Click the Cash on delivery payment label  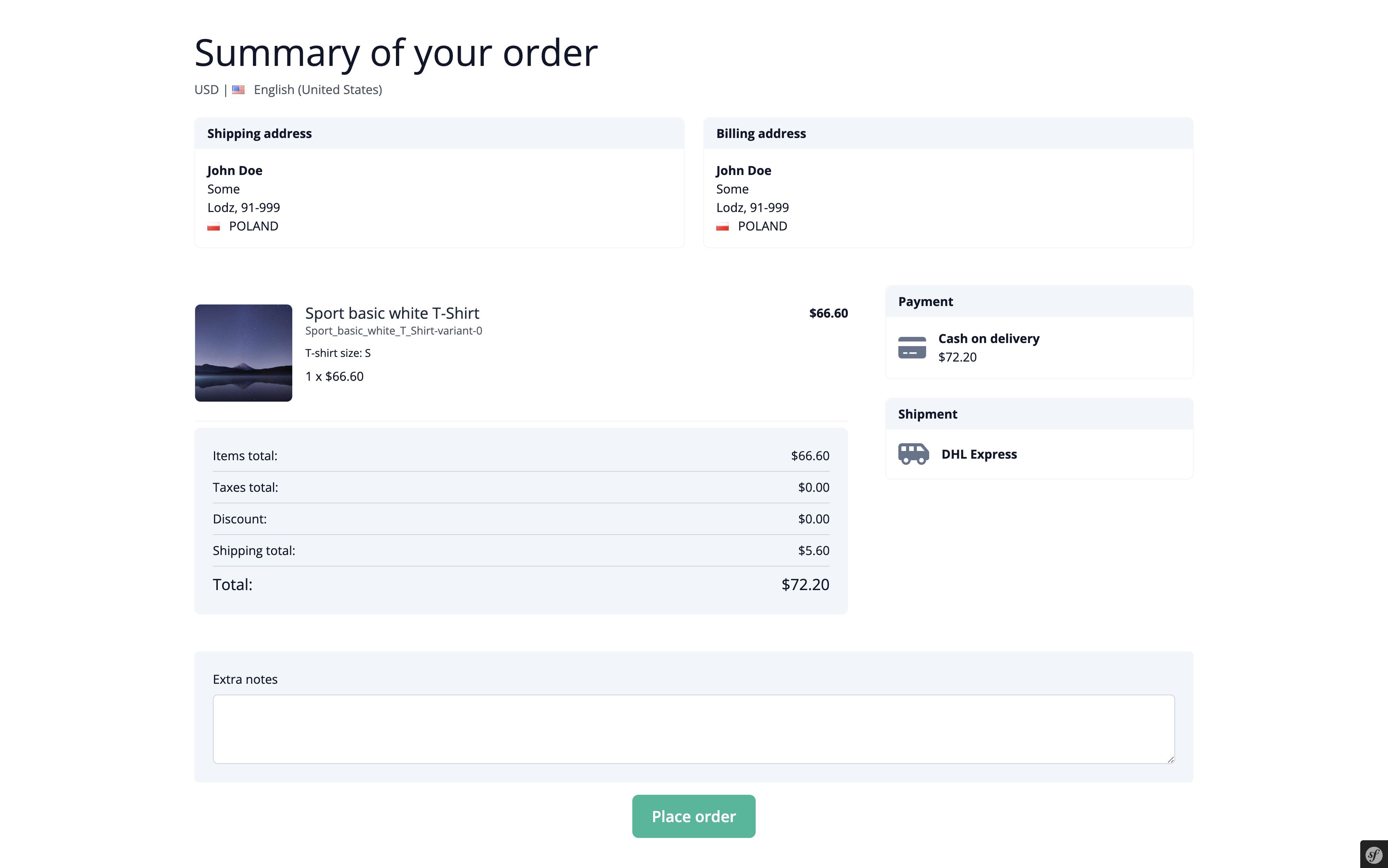(x=988, y=339)
